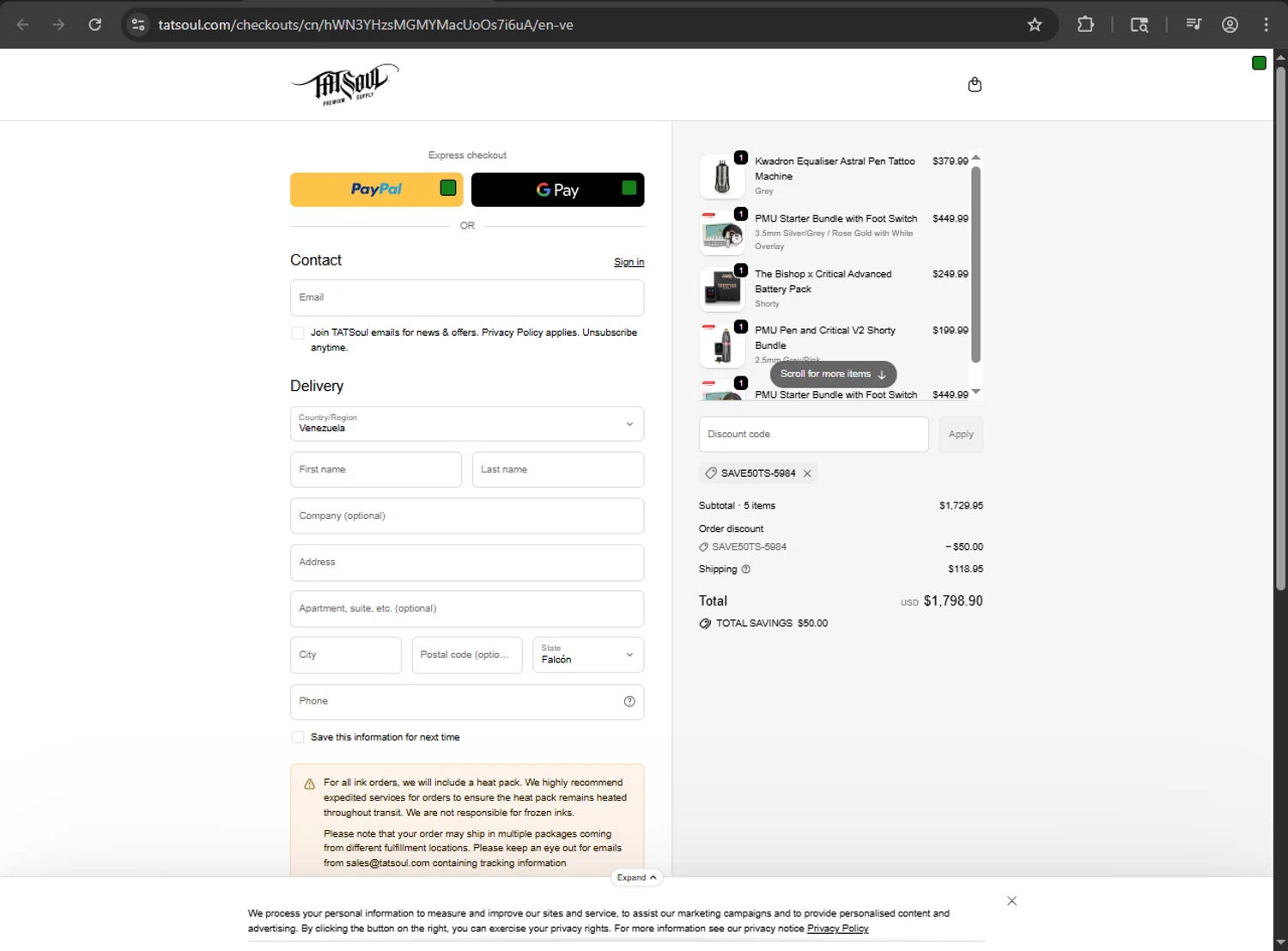Click the Expand toggle on privacy banner
The width and height of the screenshot is (1288, 951).
[636, 878]
